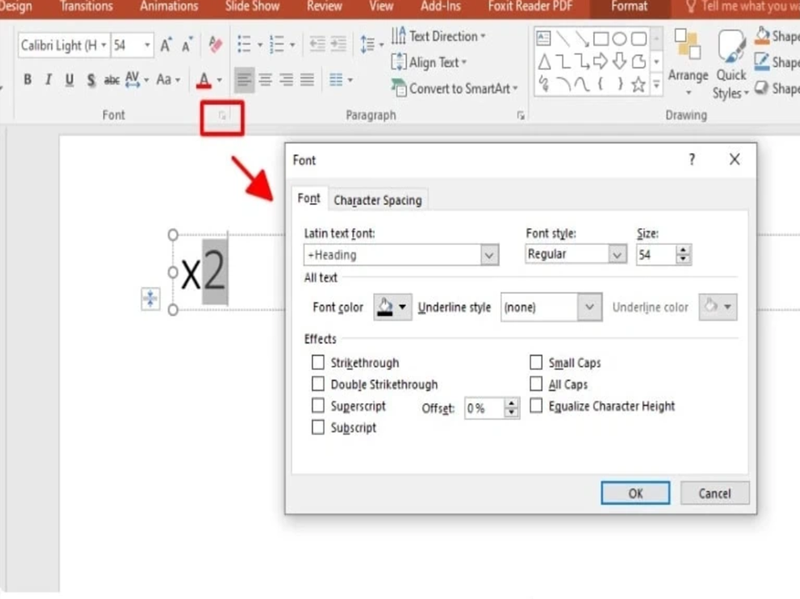This screenshot has height=599, width=800.
Task: Open Underline color picker
Action: coord(718,307)
